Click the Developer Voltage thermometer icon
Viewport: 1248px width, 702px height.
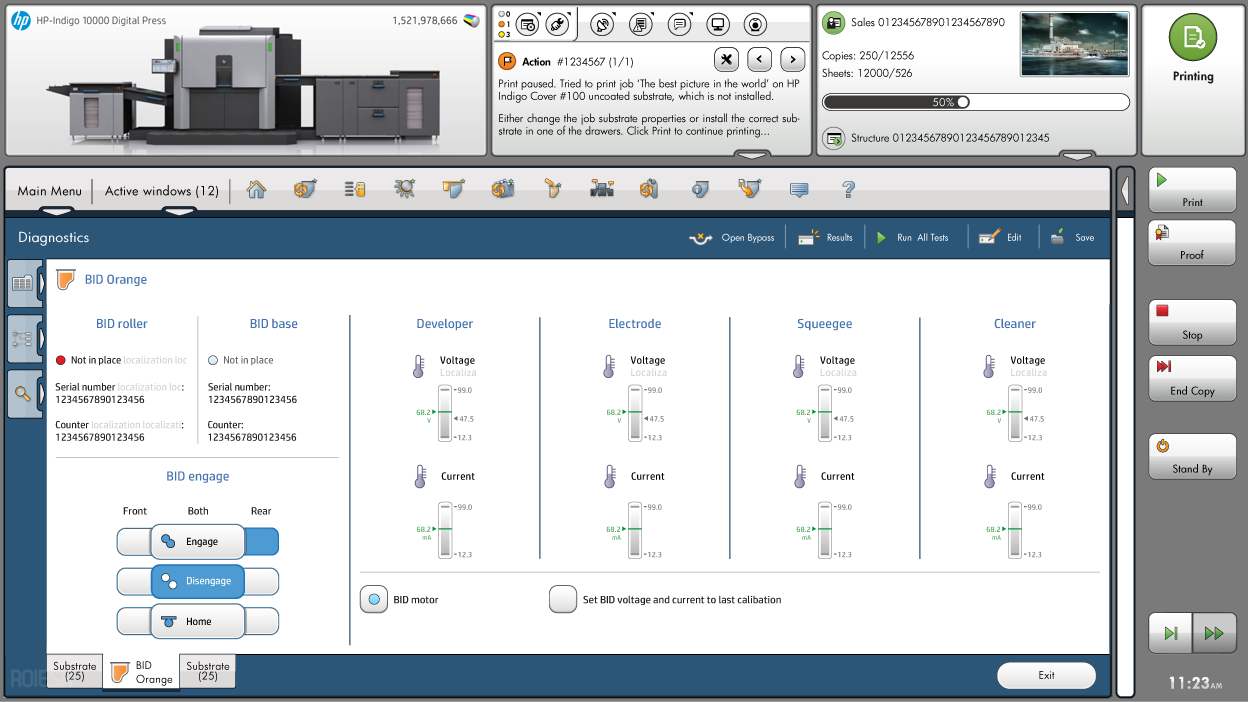coord(419,366)
